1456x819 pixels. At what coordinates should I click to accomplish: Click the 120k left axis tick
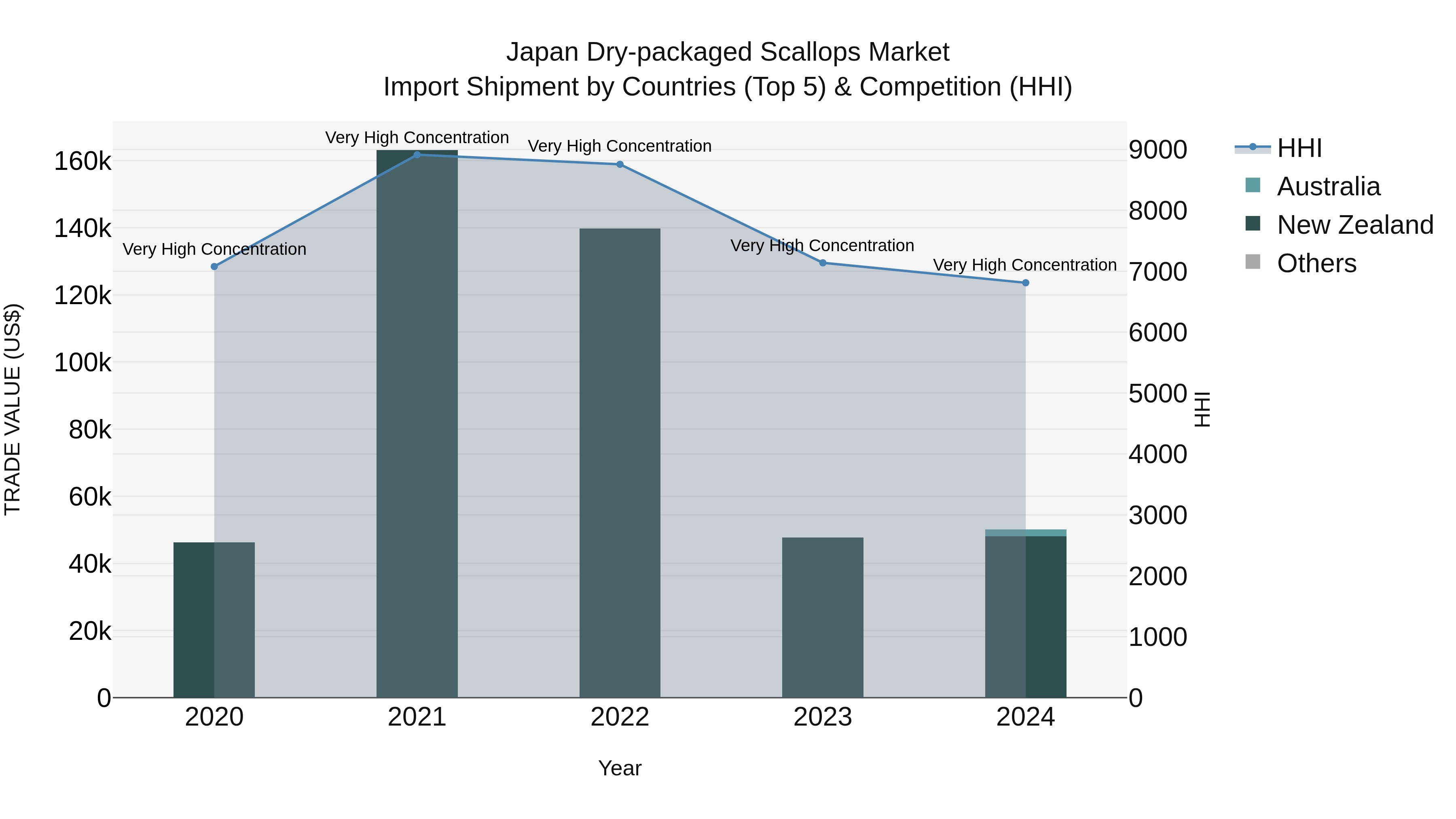click(x=83, y=296)
